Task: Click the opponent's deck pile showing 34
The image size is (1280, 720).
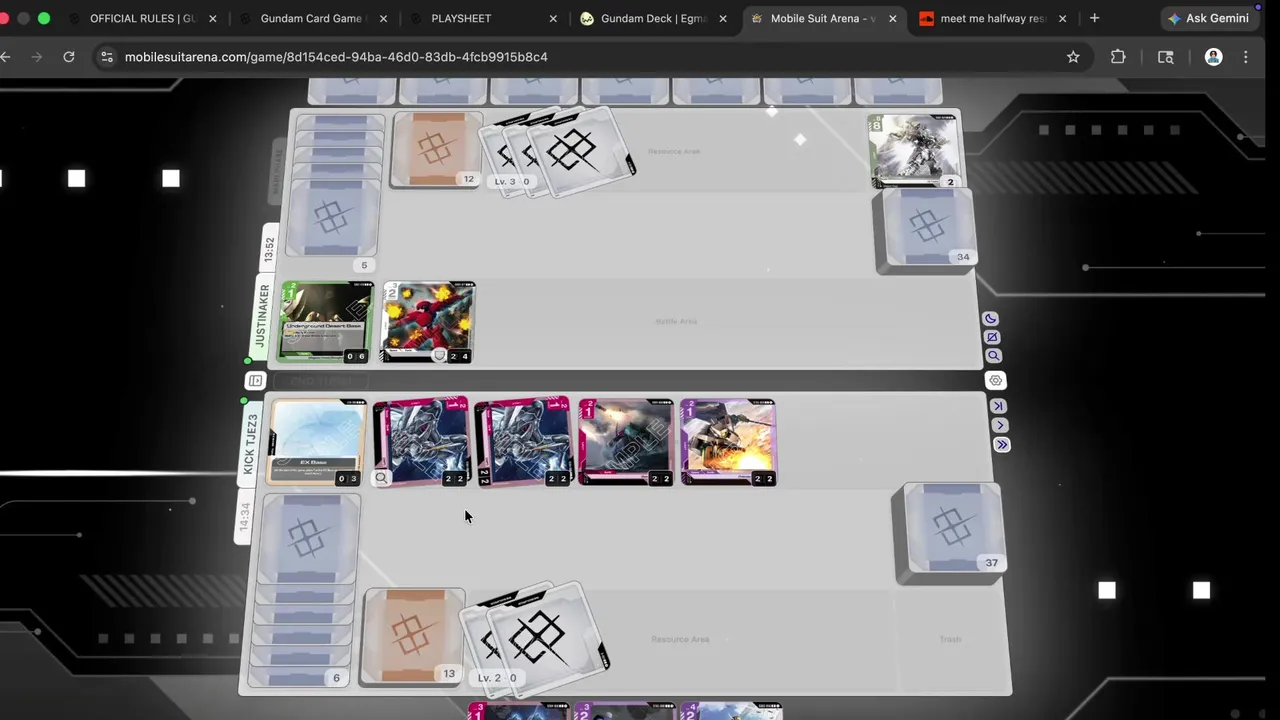Action: point(926,230)
